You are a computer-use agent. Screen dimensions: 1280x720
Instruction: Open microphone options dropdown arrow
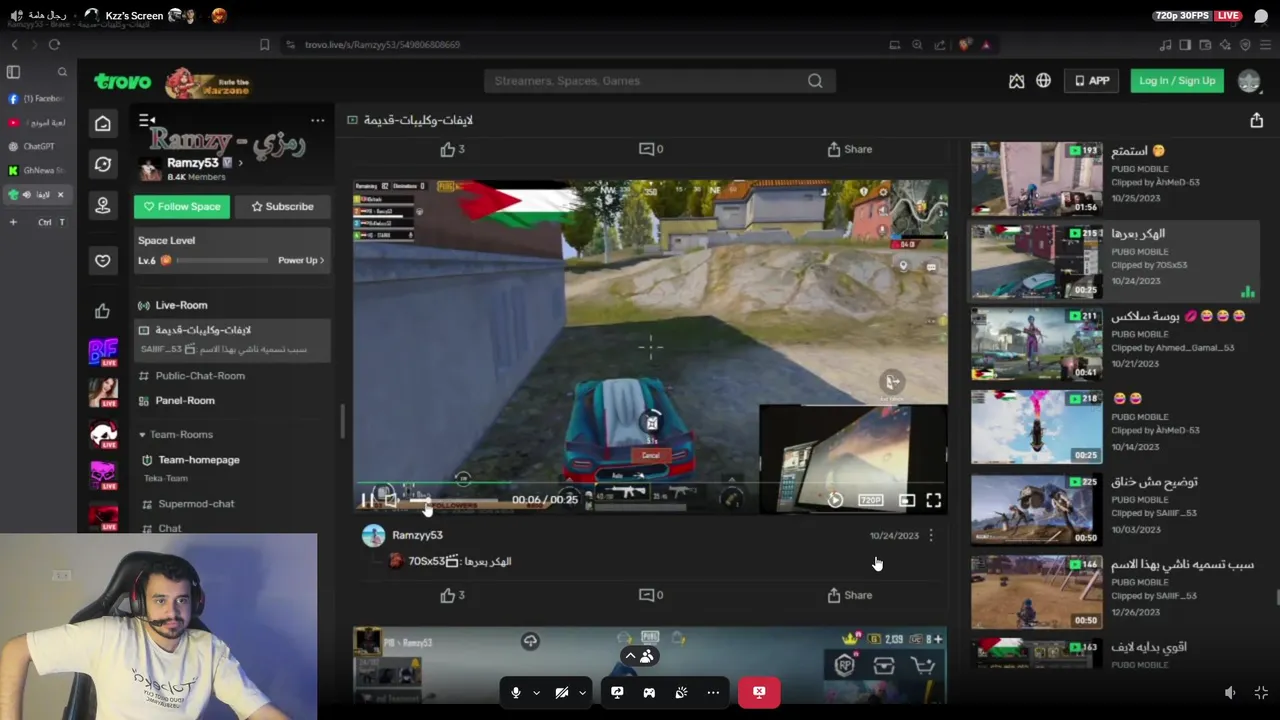point(536,692)
